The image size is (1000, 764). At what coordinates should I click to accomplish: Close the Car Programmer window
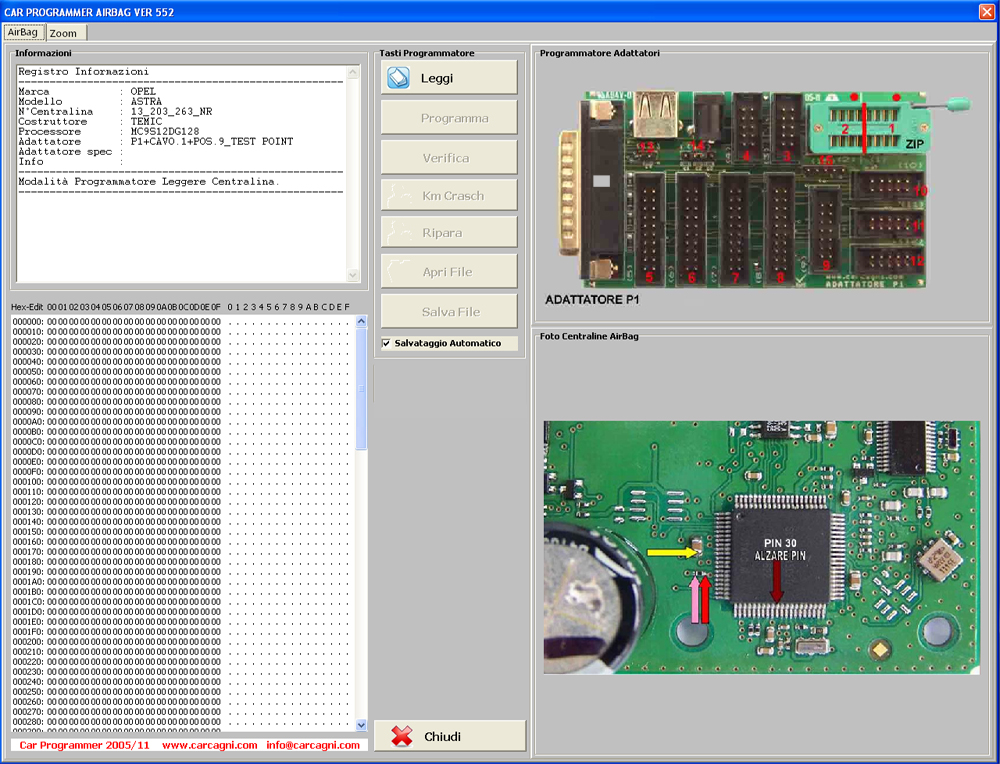tap(986, 11)
